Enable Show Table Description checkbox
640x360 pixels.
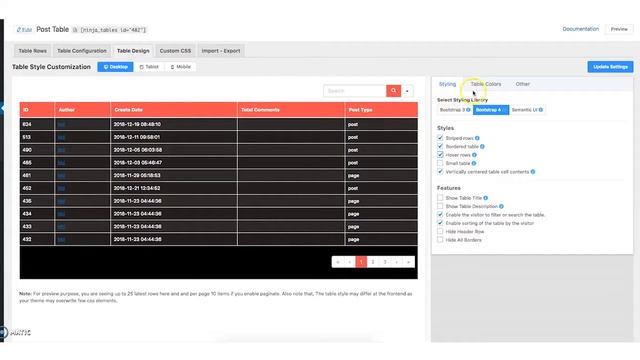pyautogui.click(x=440, y=206)
